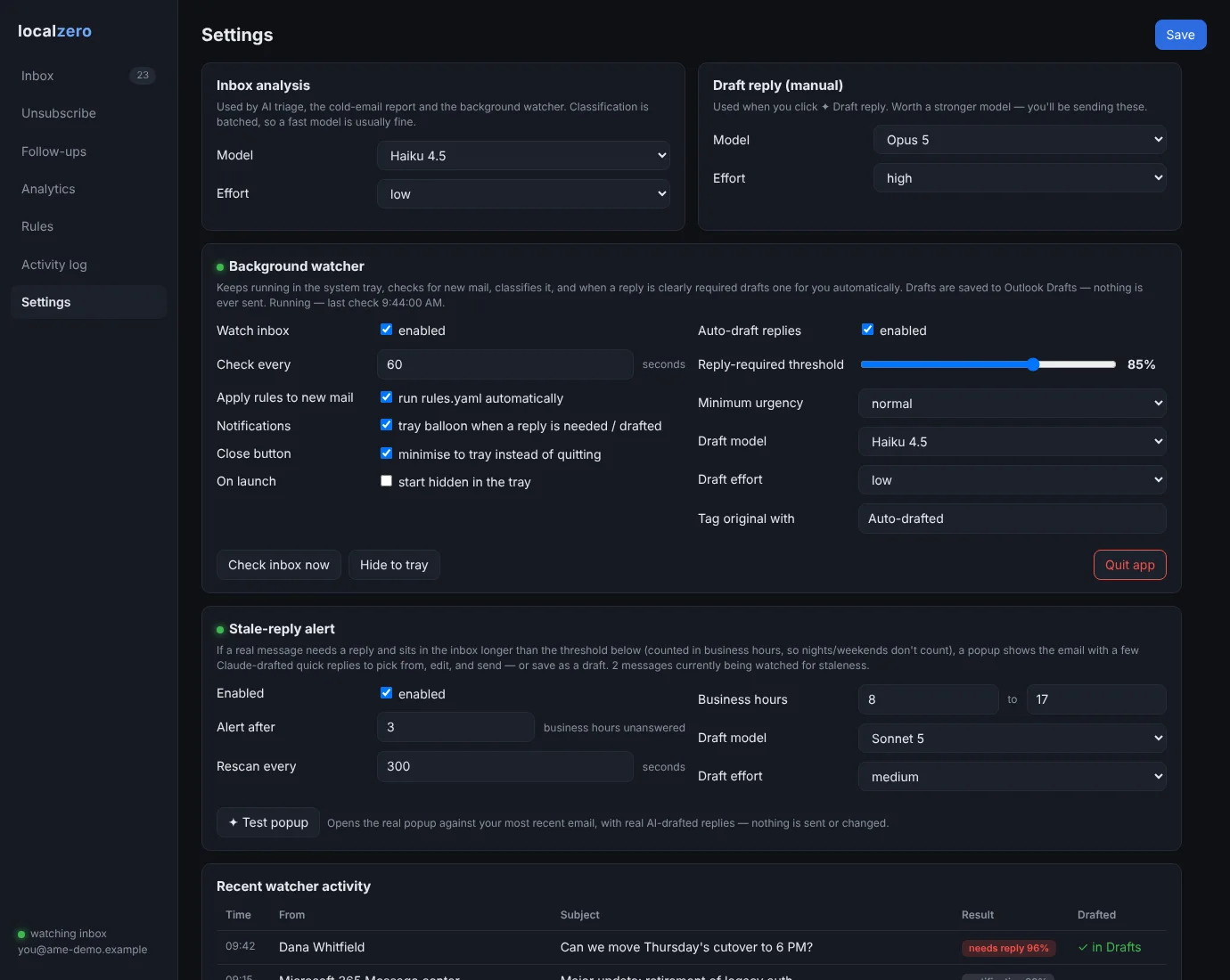Image resolution: width=1230 pixels, height=980 pixels.
Task: Click the localzero logo
Action: 54,31
